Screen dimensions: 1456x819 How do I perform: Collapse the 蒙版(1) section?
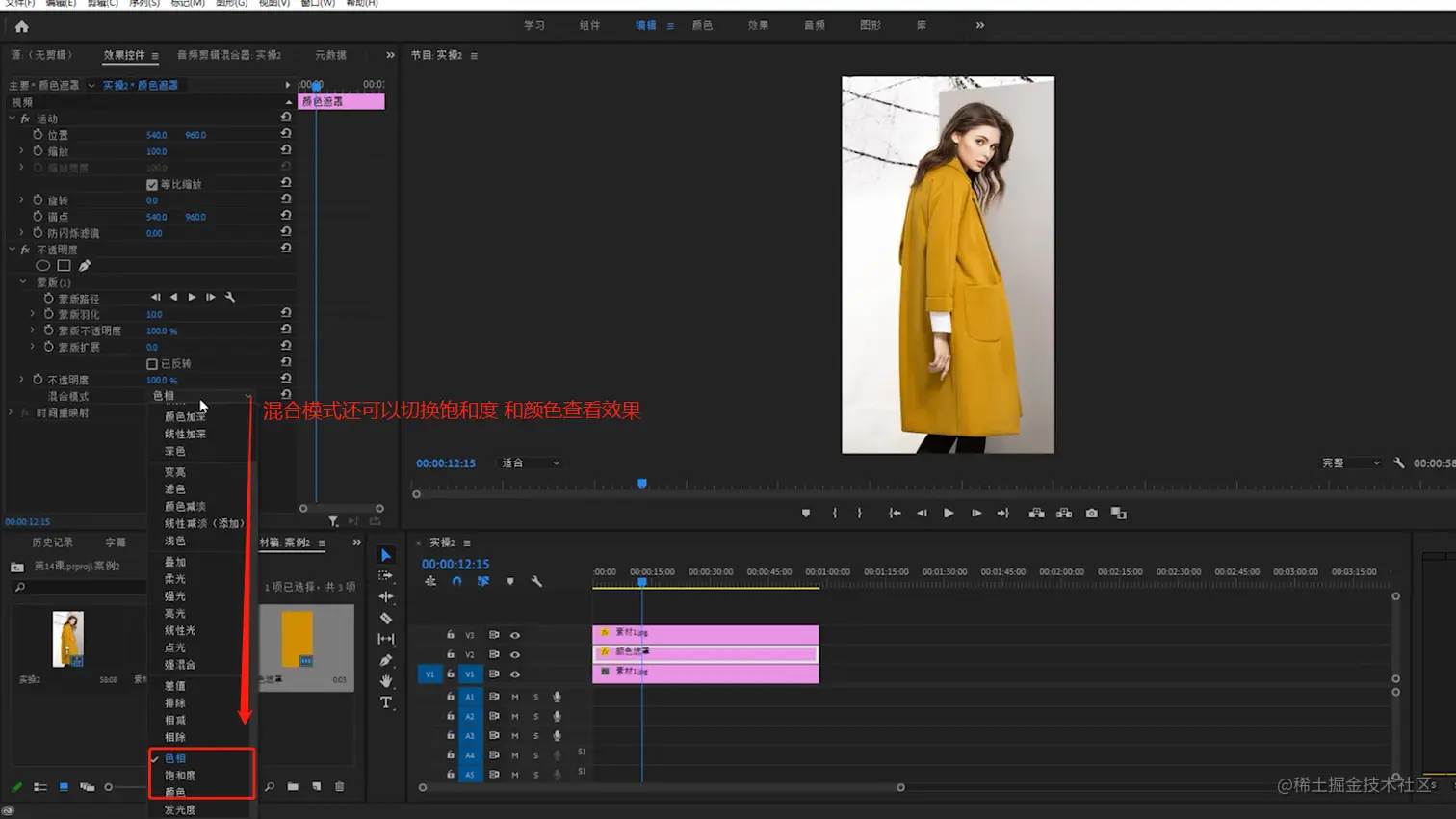click(23, 282)
